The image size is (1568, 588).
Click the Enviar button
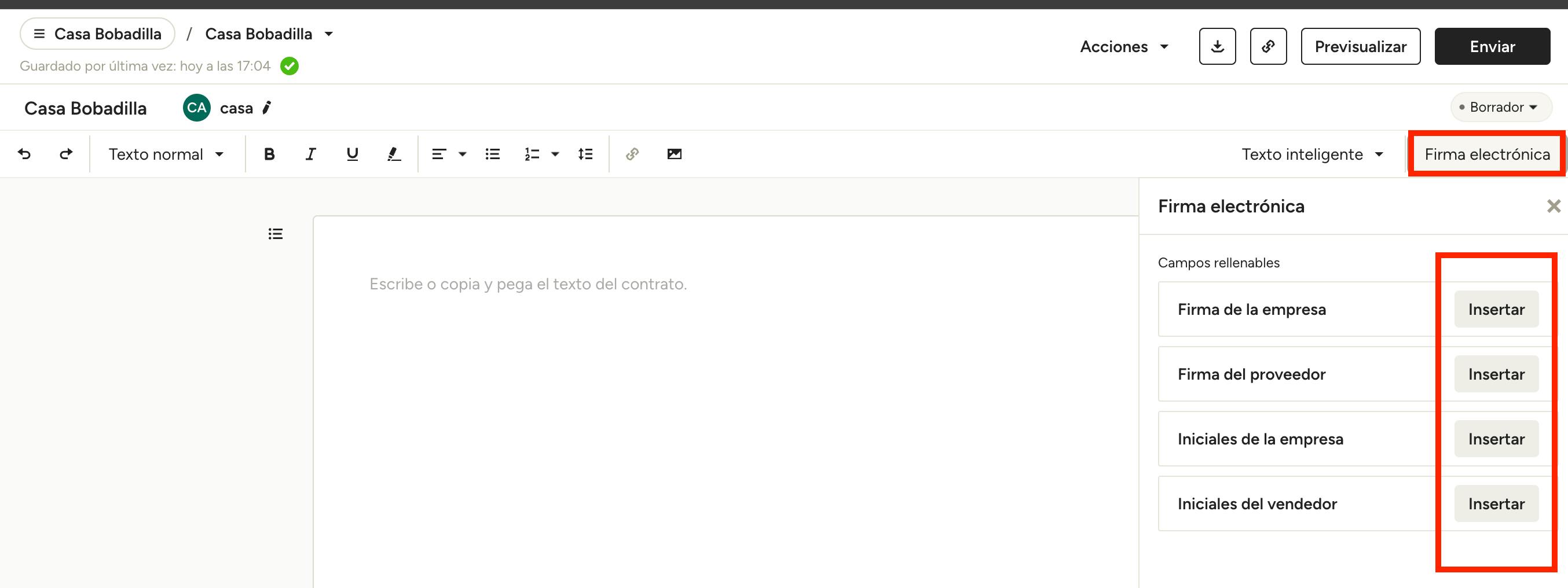[x=1492, y=46]
